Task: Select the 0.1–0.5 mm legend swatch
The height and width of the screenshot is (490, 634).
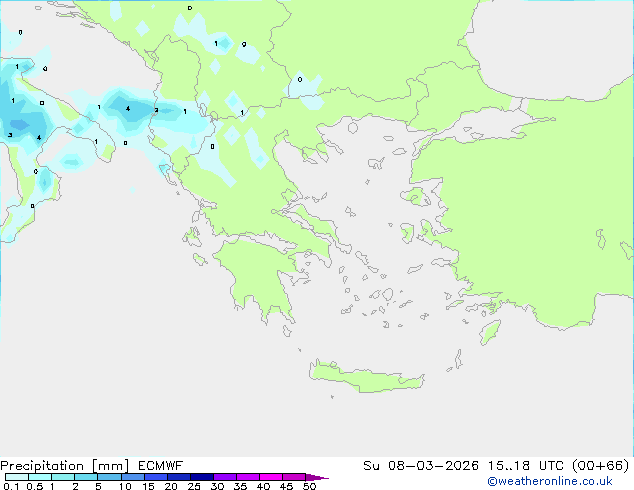Action: pyautogui.click(x=17, y=477)
